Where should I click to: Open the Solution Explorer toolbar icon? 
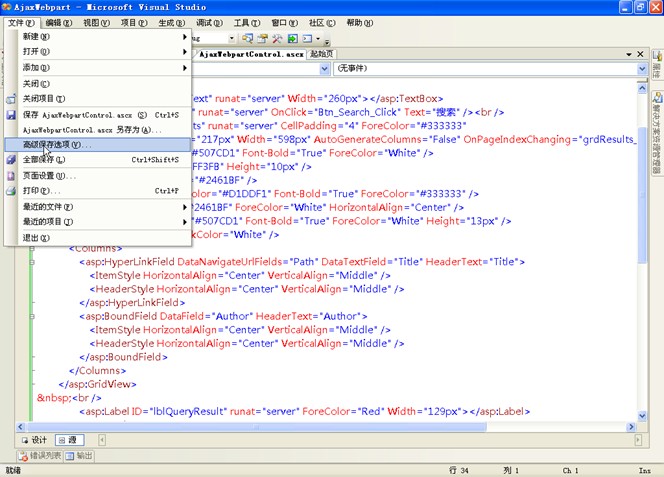coord(247,39)
